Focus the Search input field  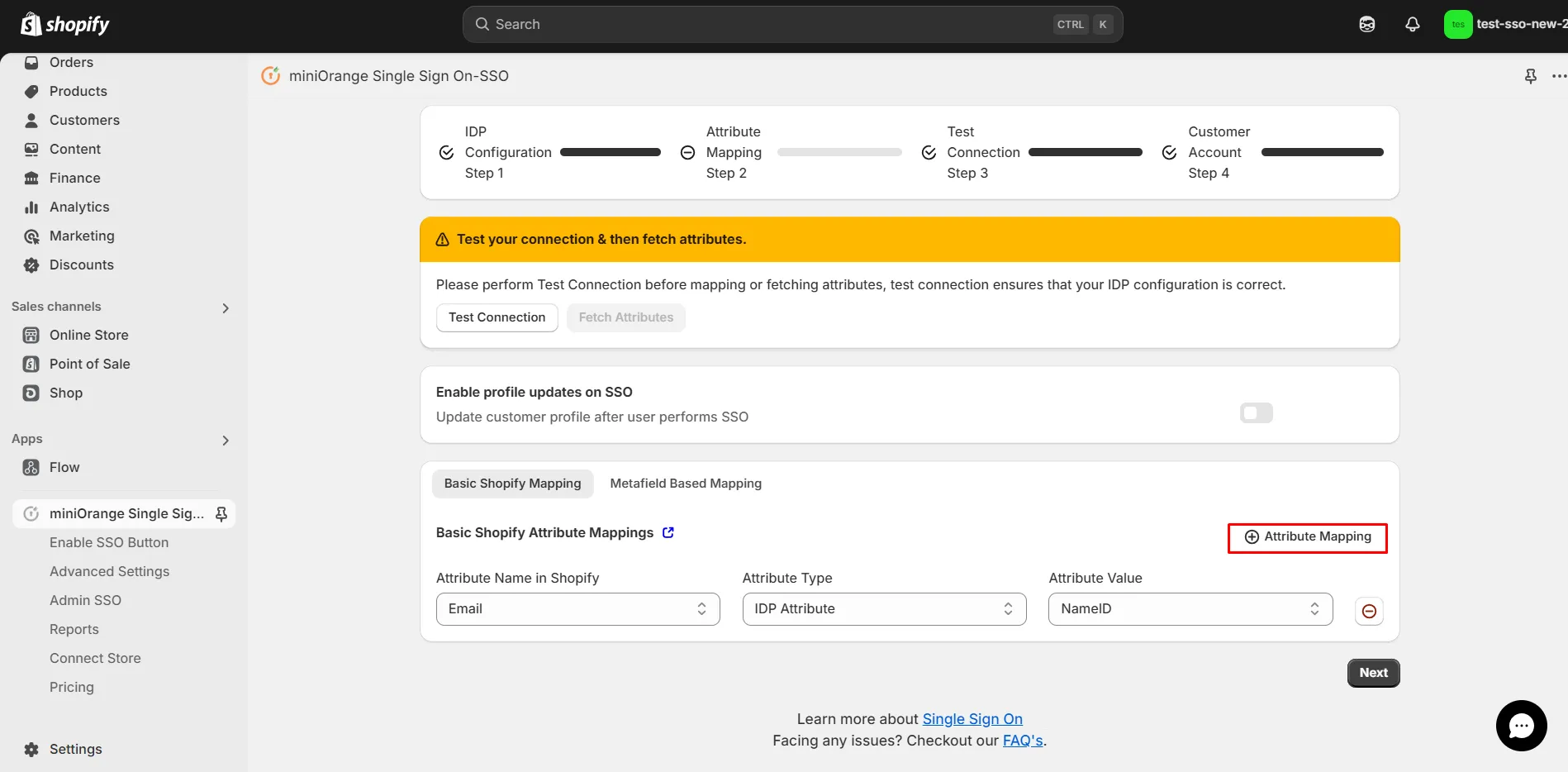(792, 24)
